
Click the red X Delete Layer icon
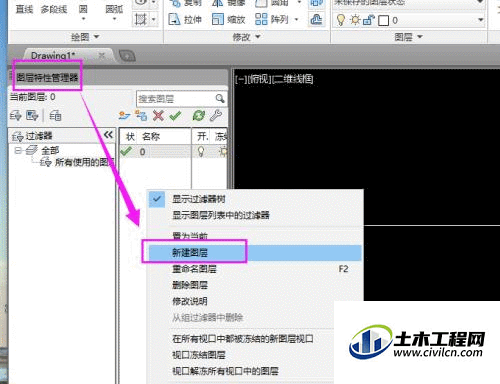point(158,116)
